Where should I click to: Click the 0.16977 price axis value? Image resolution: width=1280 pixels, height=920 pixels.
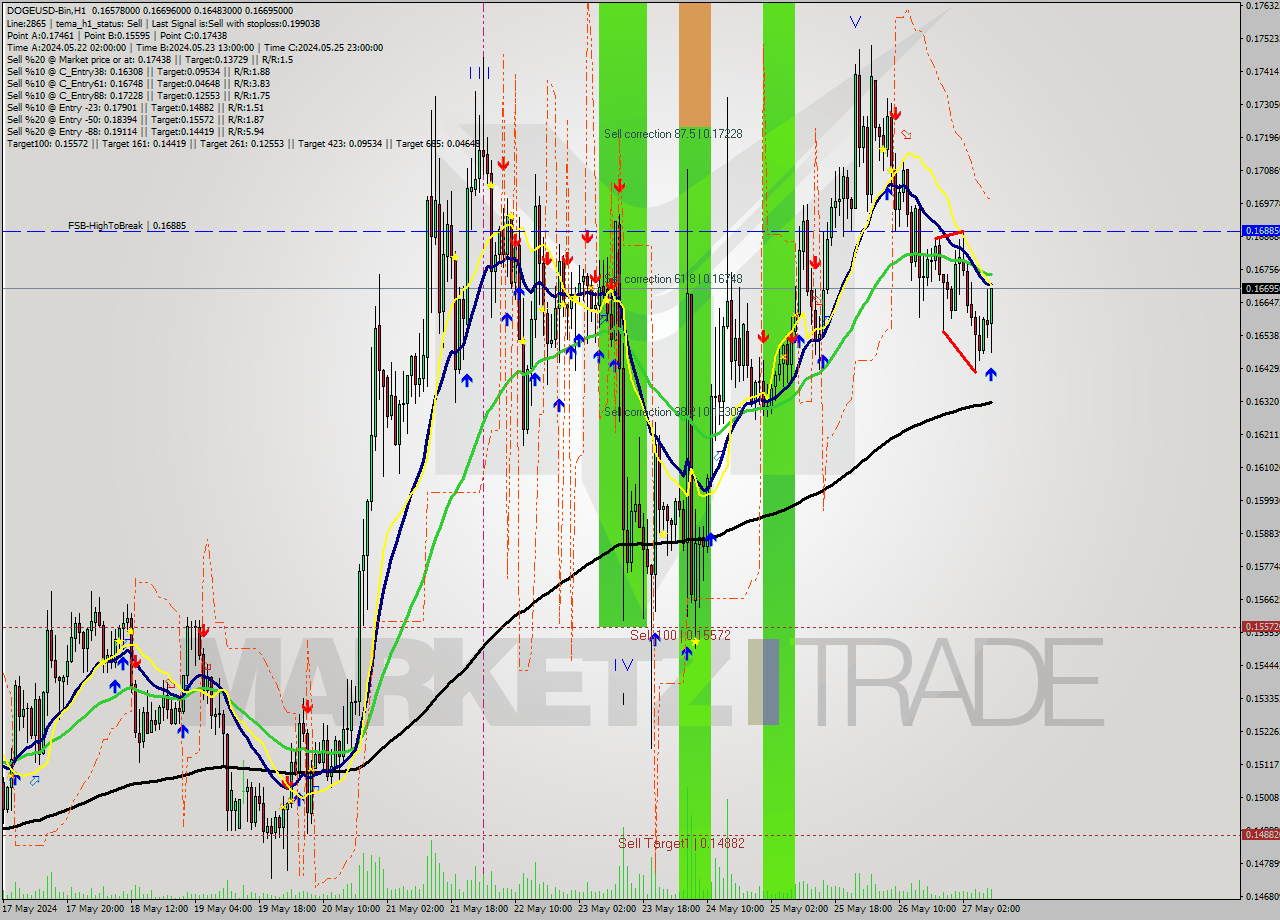1263,203
